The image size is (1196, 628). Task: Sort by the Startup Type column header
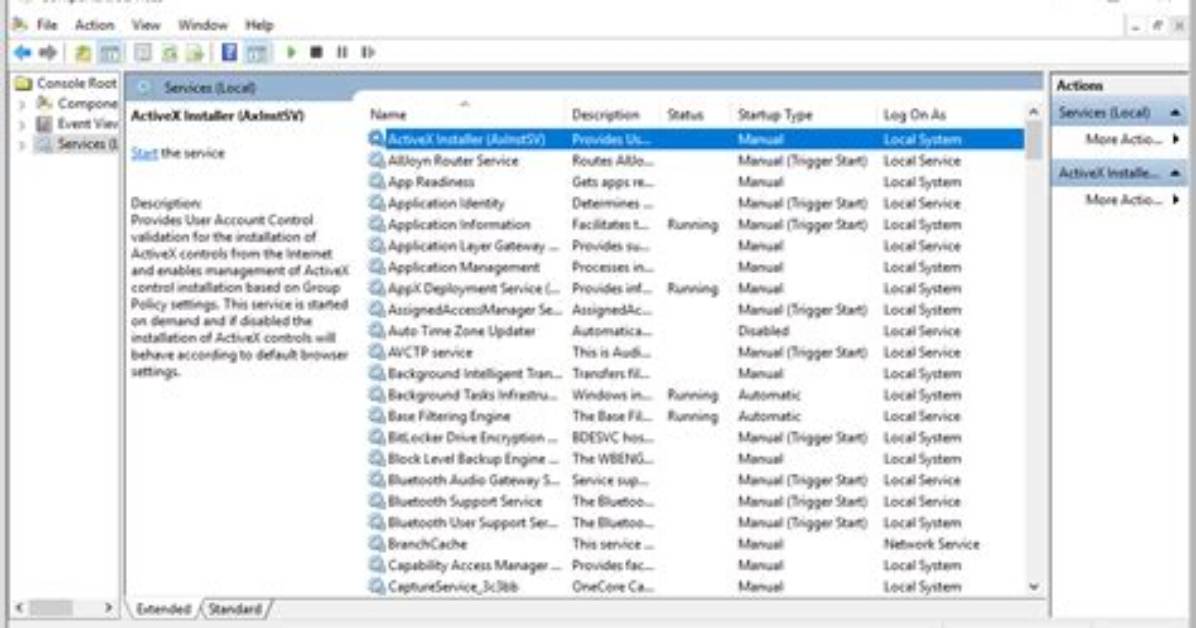point(775,114)
